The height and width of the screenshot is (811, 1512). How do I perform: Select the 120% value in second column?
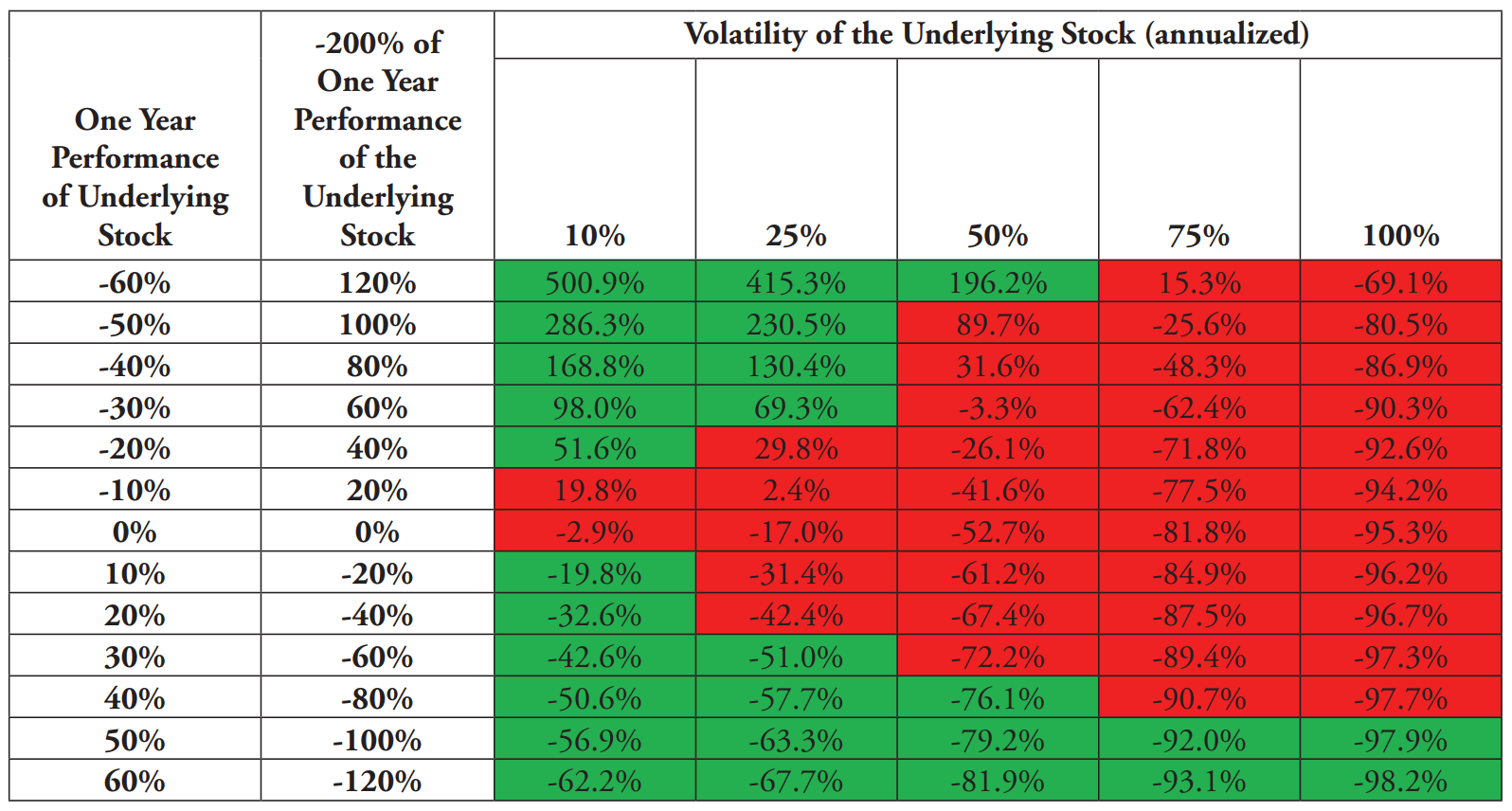pos(378,281)
